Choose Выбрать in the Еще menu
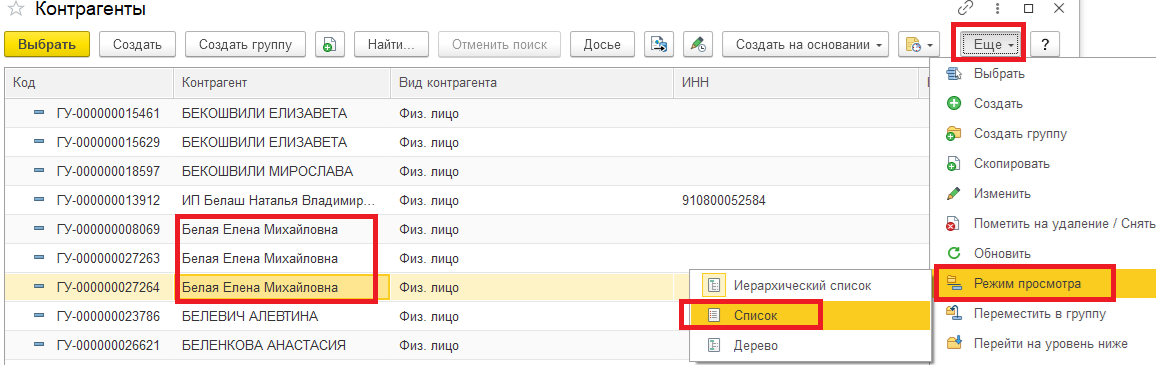This screenshot has height=365, width=1156. click(x=1043, y=74)
